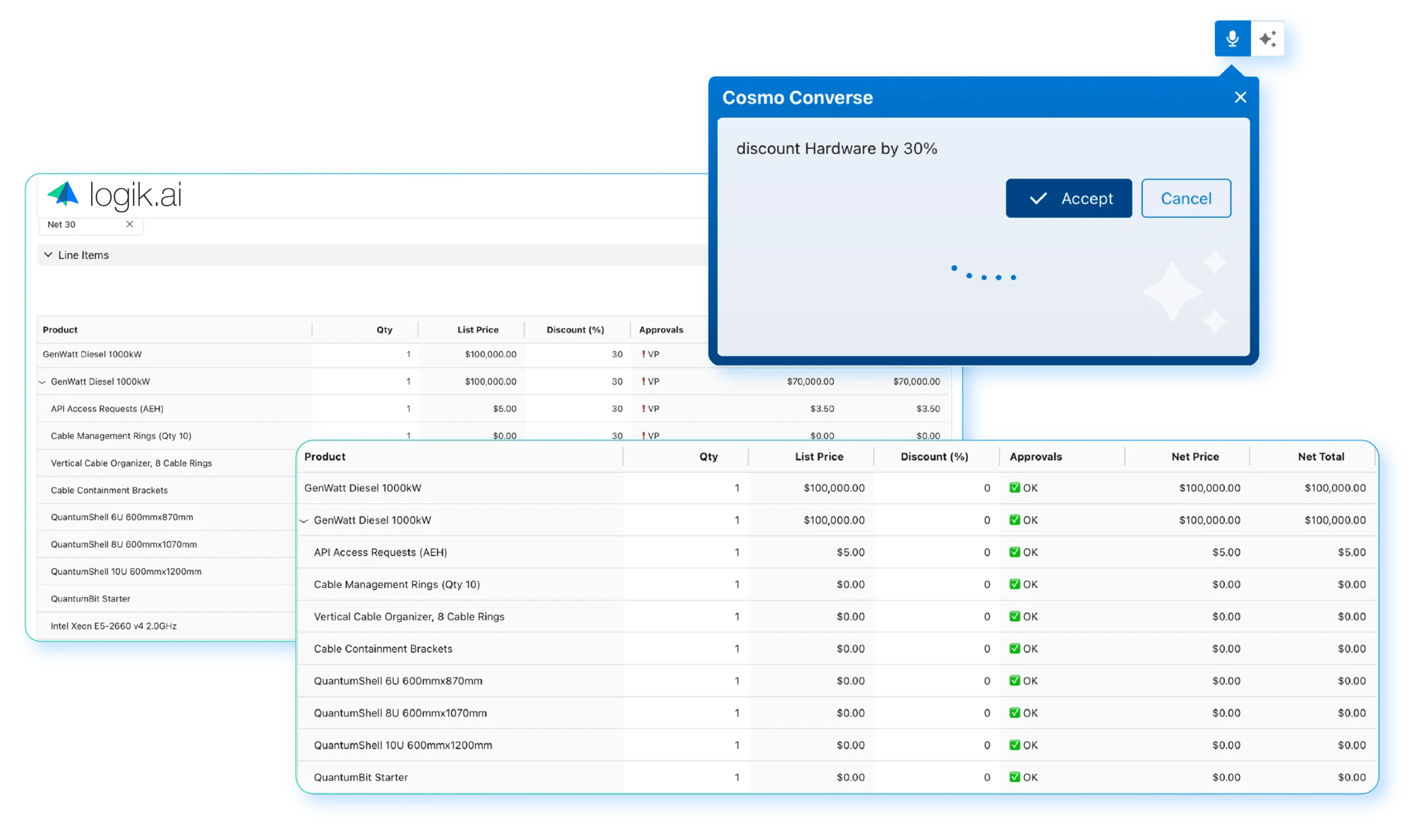
Task: Click List Price header in front table
Action: coord(819,457)
